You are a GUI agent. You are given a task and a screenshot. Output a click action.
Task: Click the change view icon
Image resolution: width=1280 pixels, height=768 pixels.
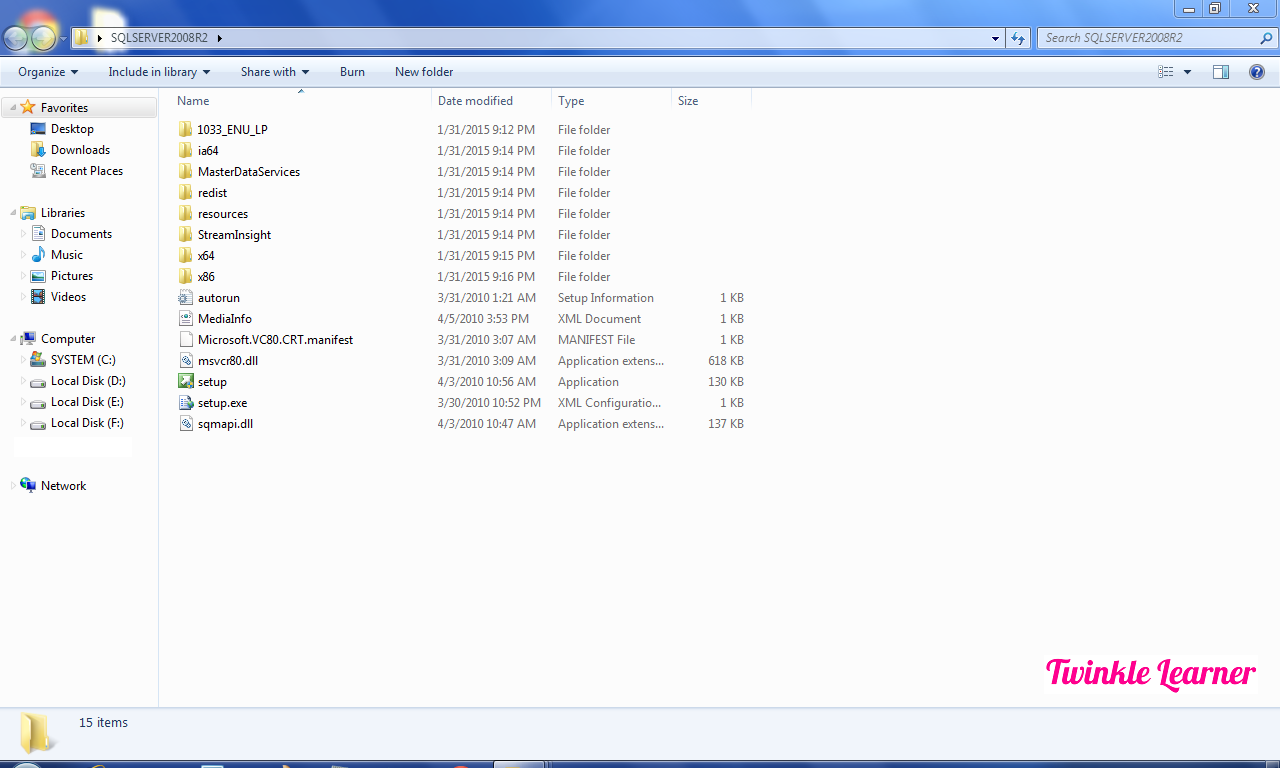[1165, 72]
